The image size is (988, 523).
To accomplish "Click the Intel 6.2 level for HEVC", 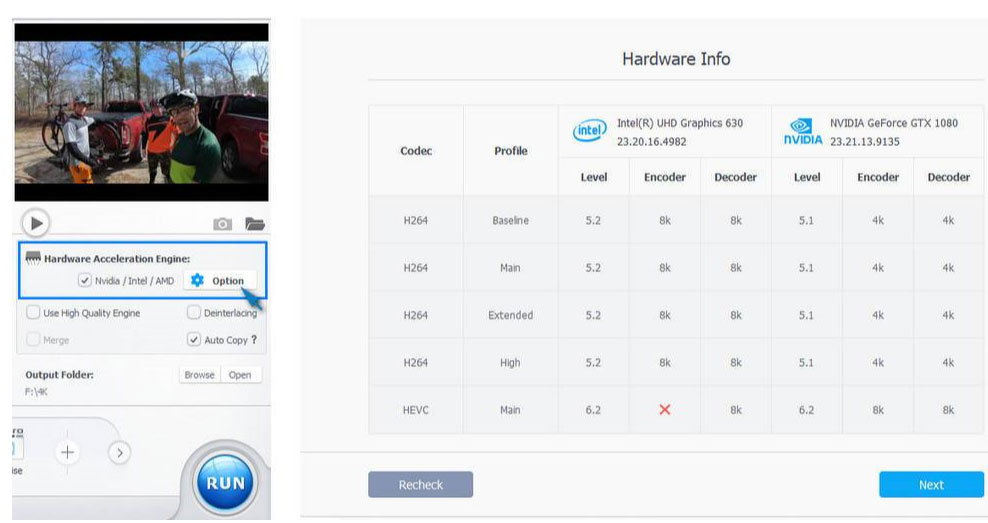I will point(593,410).
